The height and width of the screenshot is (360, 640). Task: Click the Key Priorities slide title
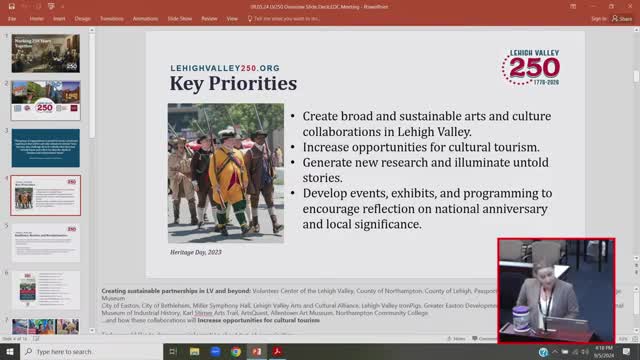(233, 83)
